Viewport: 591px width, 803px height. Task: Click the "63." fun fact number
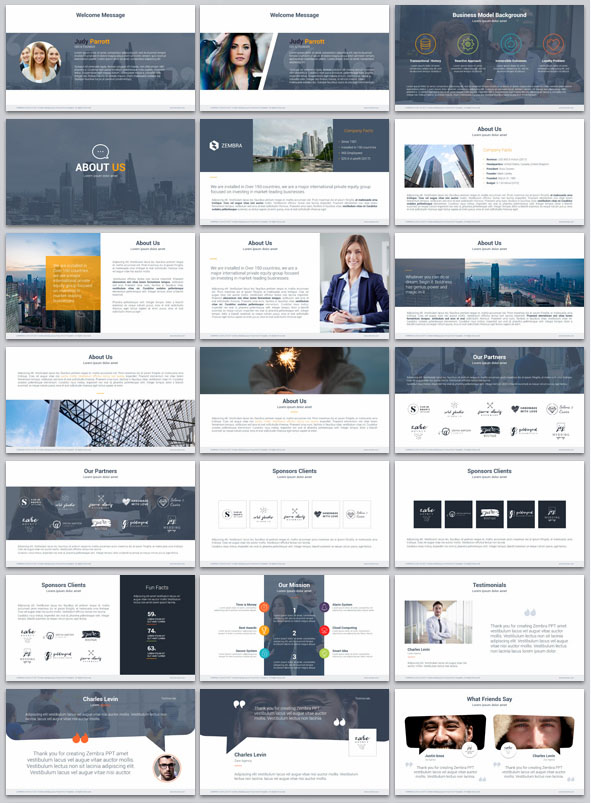click(152, 648)
